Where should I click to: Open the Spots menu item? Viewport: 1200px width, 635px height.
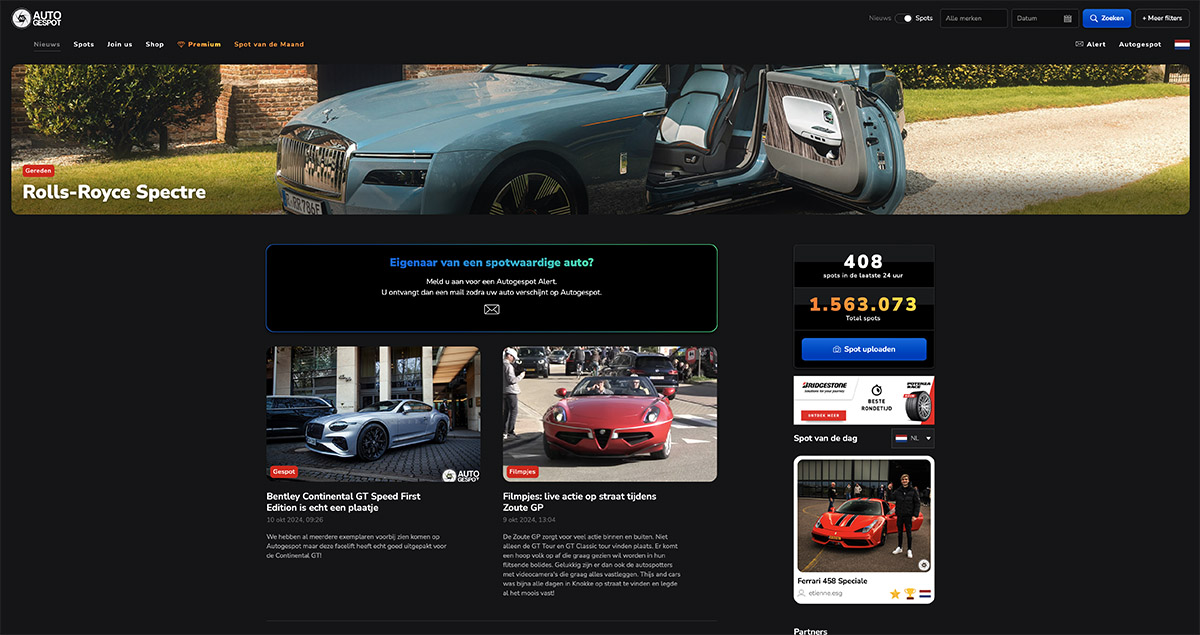coord(84,44)
